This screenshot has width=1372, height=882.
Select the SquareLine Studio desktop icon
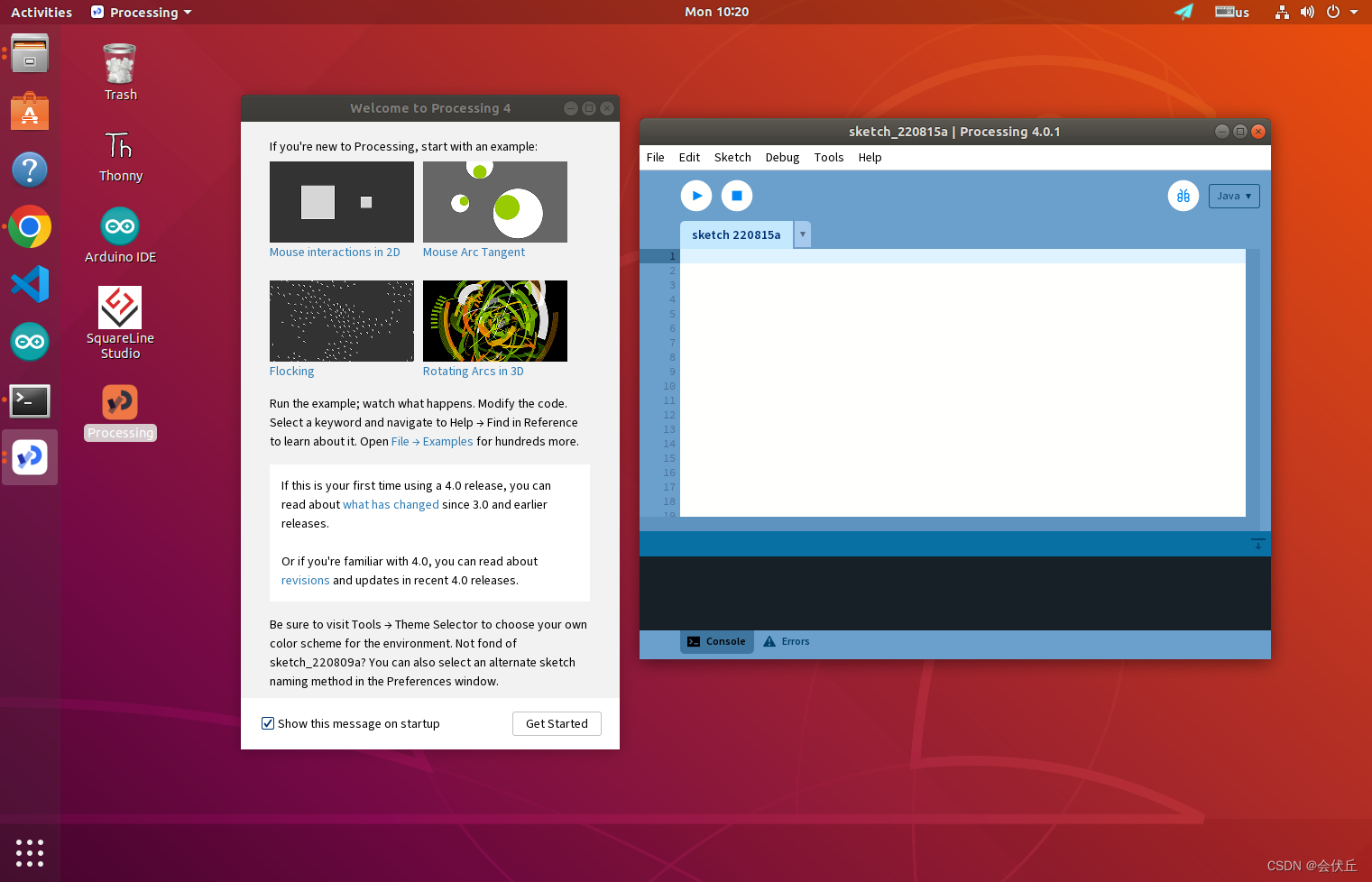click(120, 323)
